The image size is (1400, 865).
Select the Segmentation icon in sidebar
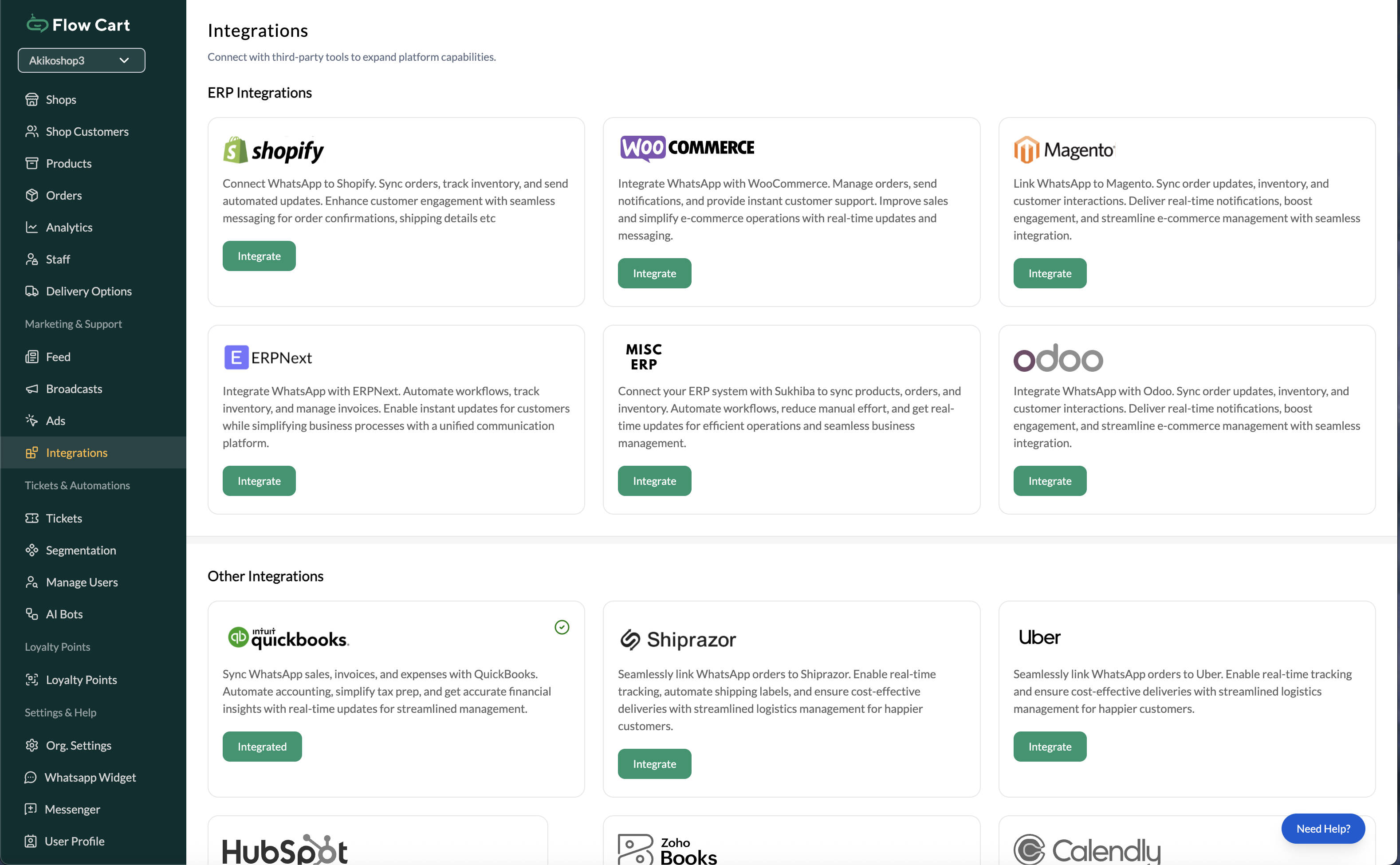(x=33, y=550)
